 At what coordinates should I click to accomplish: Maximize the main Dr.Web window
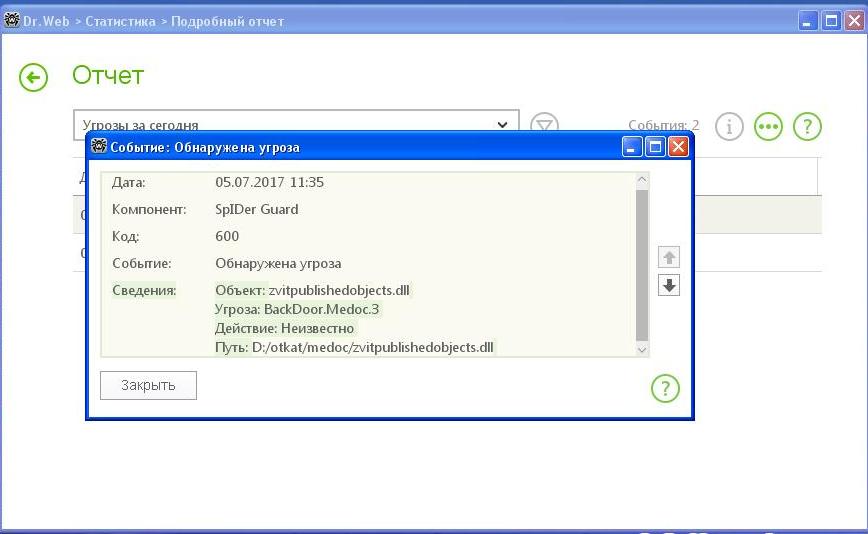[x=831, y=21]
